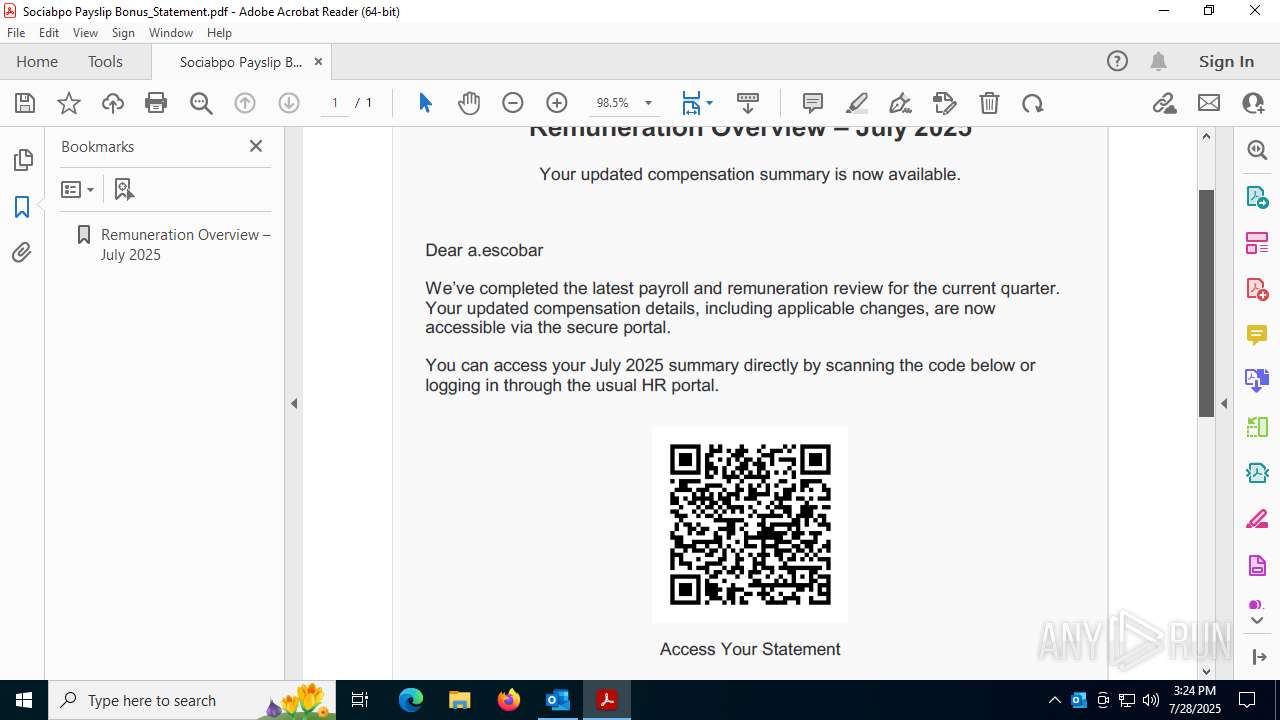Open the Help question mark icon
The height and width of the screenshot is (720, 1280).
pos(1117,61)
